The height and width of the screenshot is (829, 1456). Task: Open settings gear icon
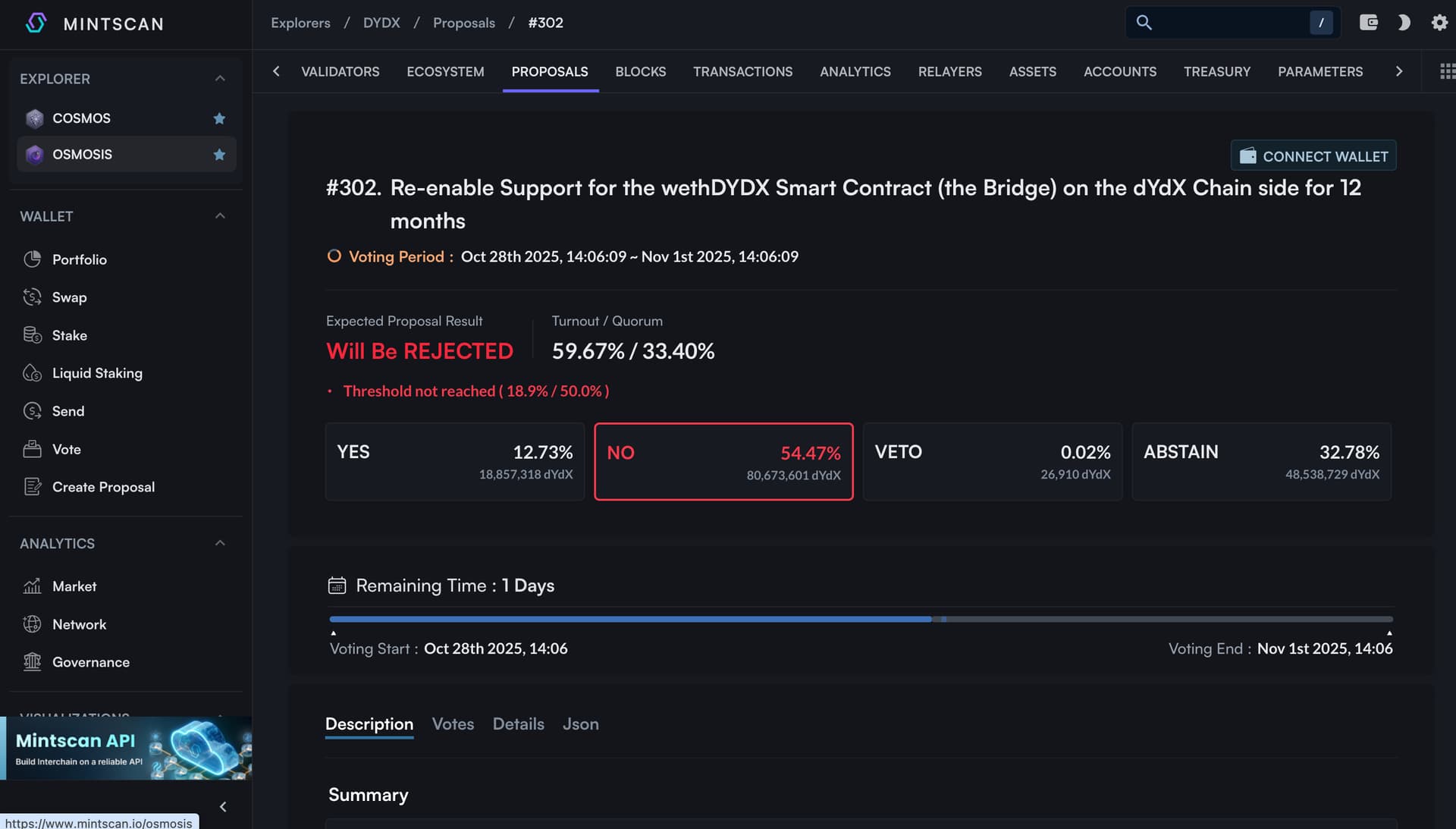(1439, 23)
